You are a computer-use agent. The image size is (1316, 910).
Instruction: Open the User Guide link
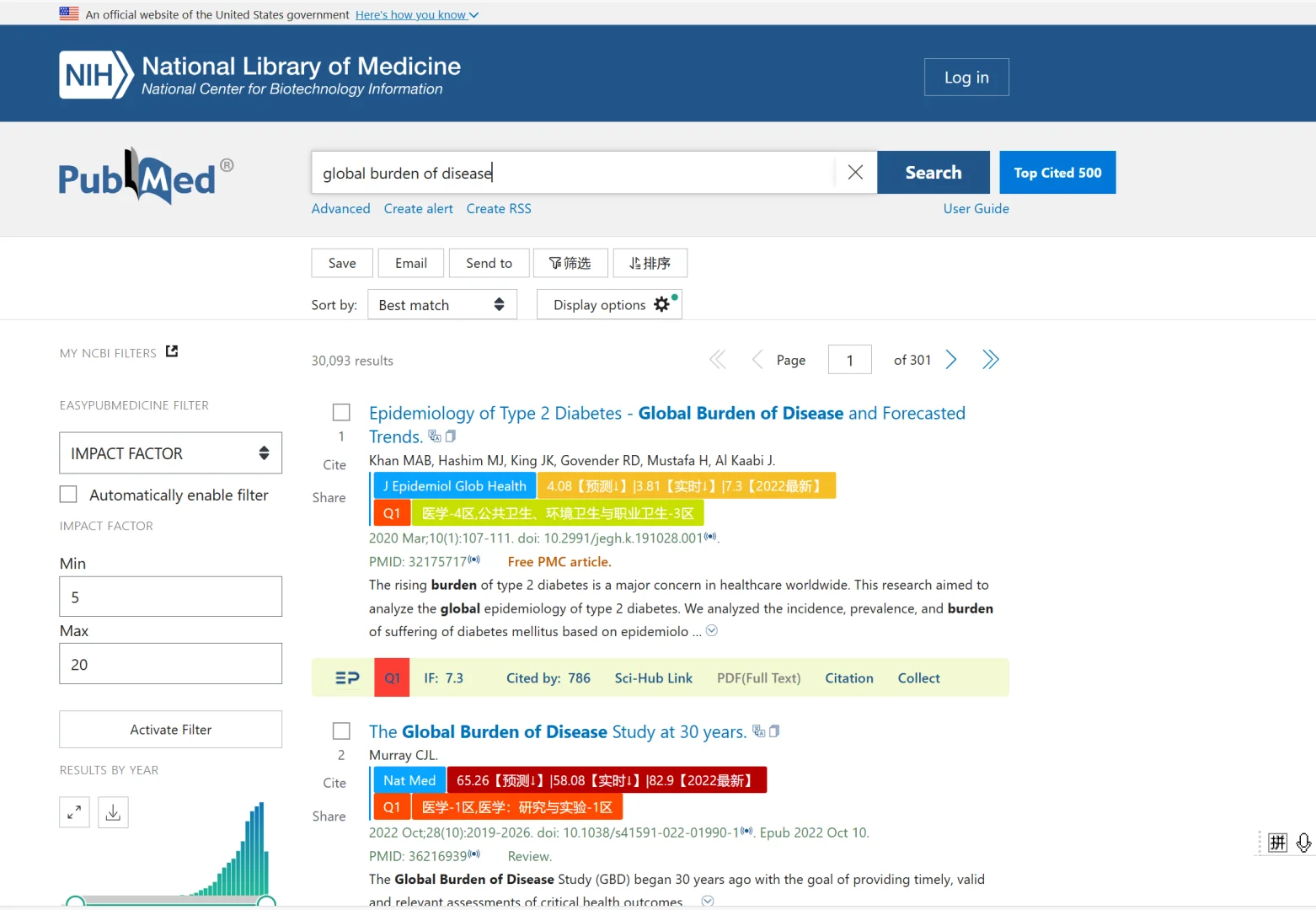976,208
